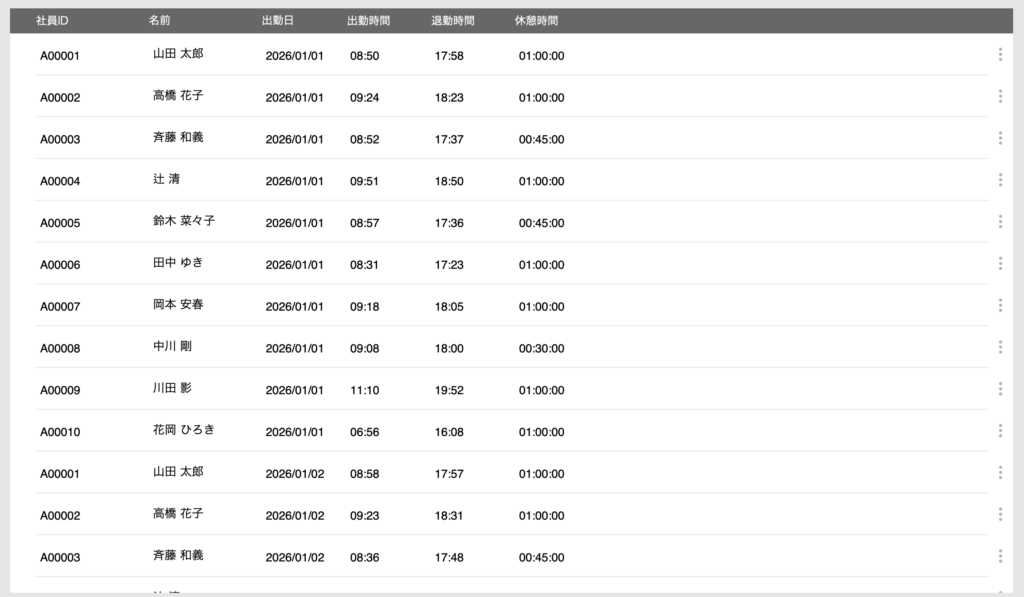
Task: Click the 退勤時間 column header
Action: [452, 21]
